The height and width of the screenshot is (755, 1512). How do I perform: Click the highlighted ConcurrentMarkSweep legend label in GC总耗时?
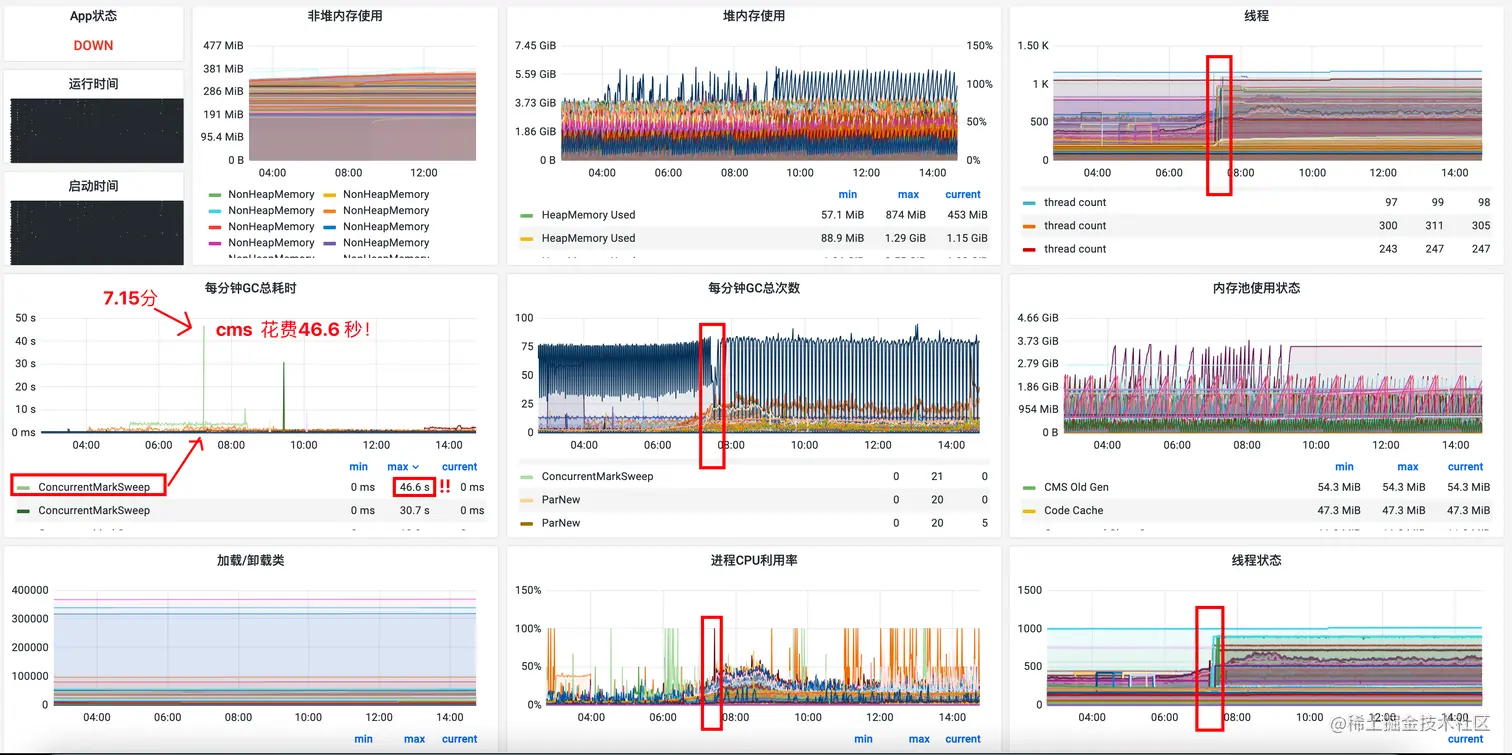coord(94,487)
